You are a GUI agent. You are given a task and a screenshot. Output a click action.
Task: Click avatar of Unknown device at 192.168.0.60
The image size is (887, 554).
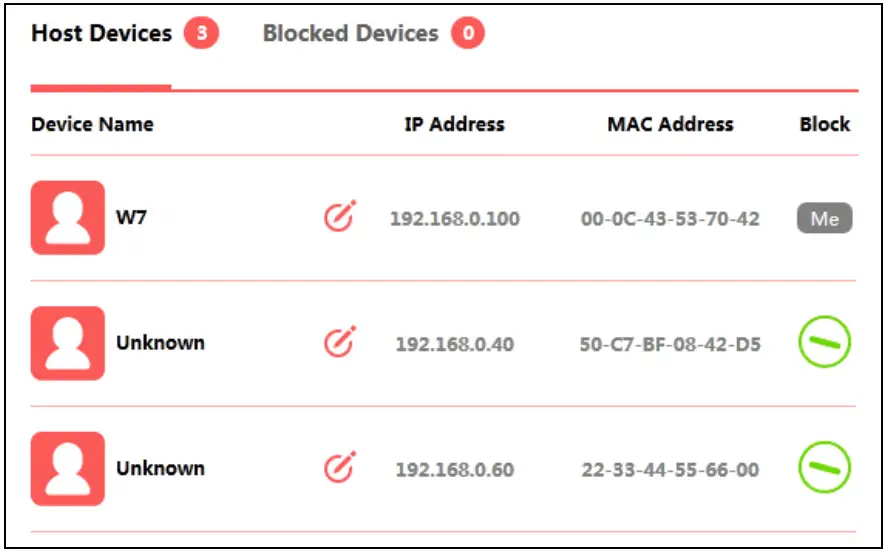[x=68, y=468]
